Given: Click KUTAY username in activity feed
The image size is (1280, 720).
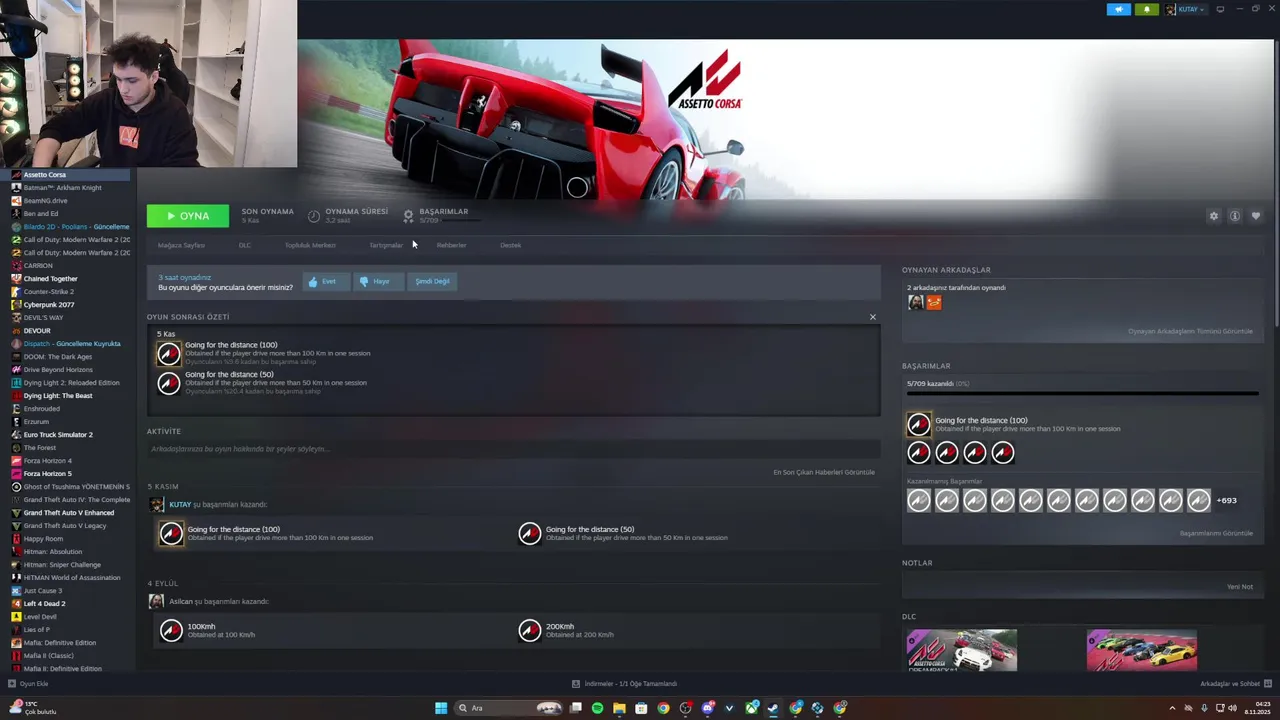Looking at the screenshot, I should (180, 505).
